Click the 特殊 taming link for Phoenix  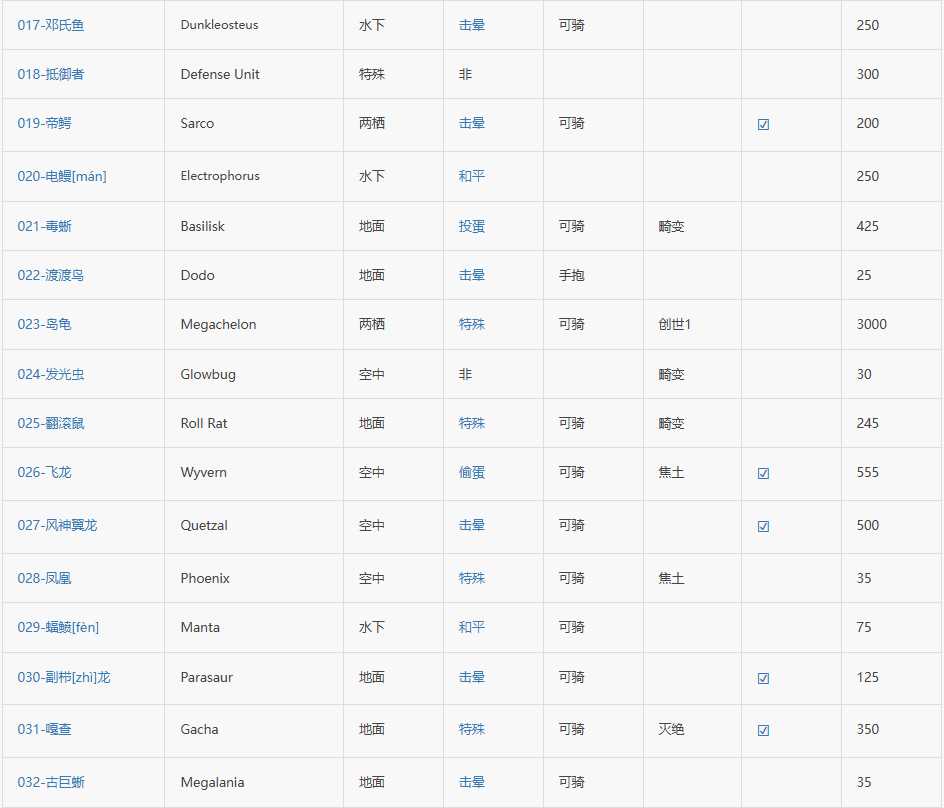471,578
